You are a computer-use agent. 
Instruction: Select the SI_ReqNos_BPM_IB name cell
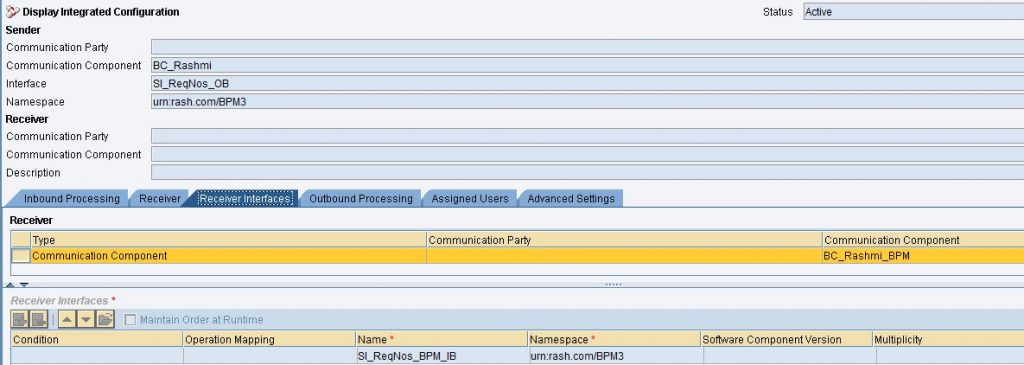pos(441,357)
